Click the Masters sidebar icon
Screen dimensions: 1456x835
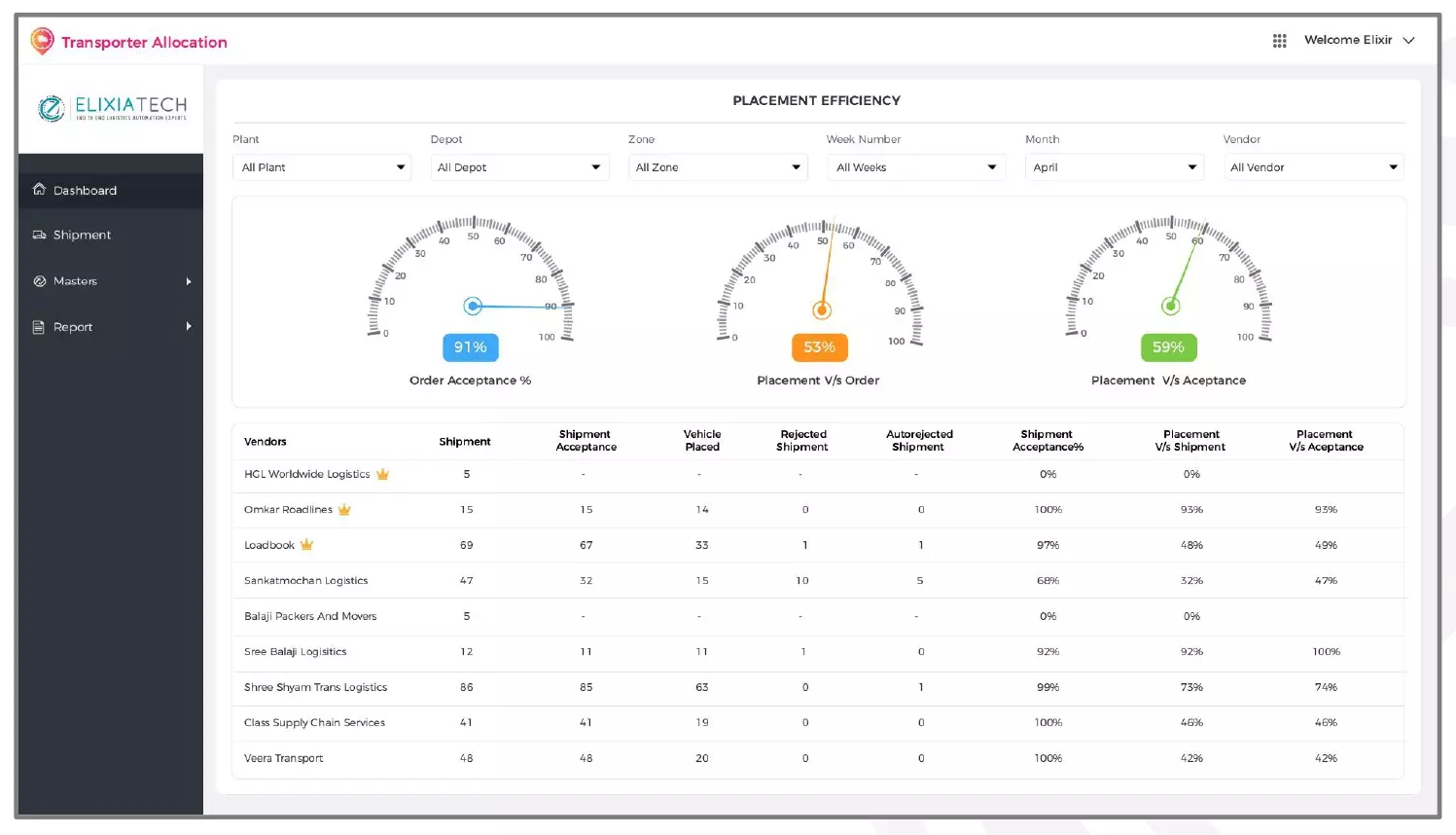[x=39, y=281]
